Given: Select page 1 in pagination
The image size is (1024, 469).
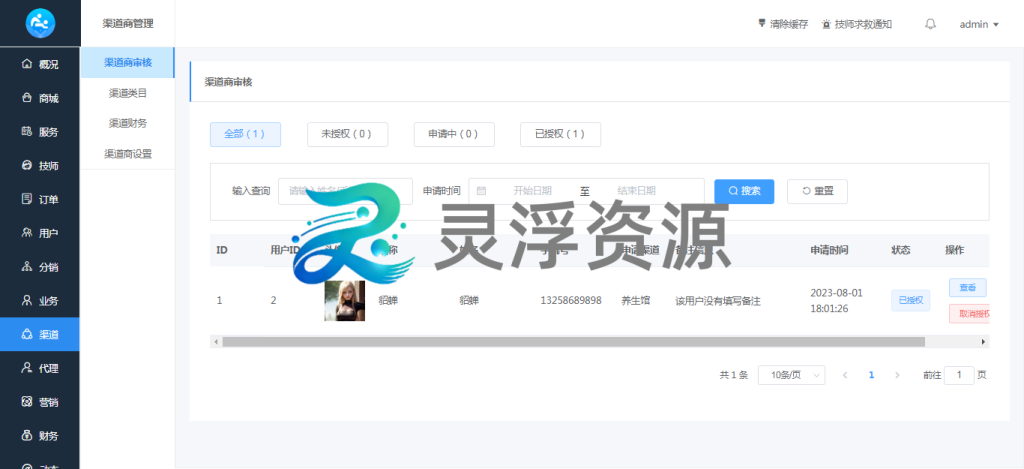Looking at the screenshot, I should click(x=871, y=375).
